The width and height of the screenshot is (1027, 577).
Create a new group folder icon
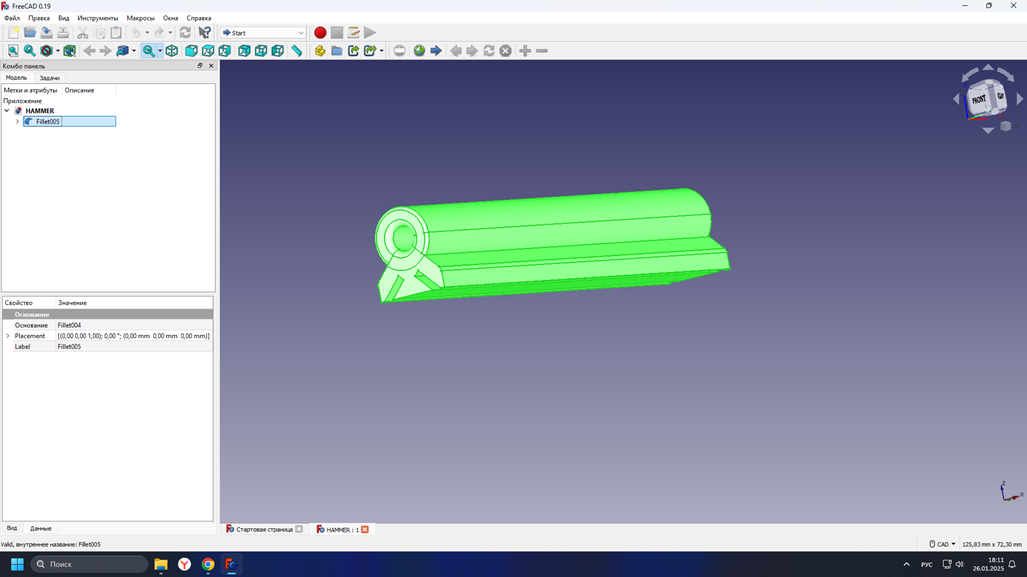[337, 51]
